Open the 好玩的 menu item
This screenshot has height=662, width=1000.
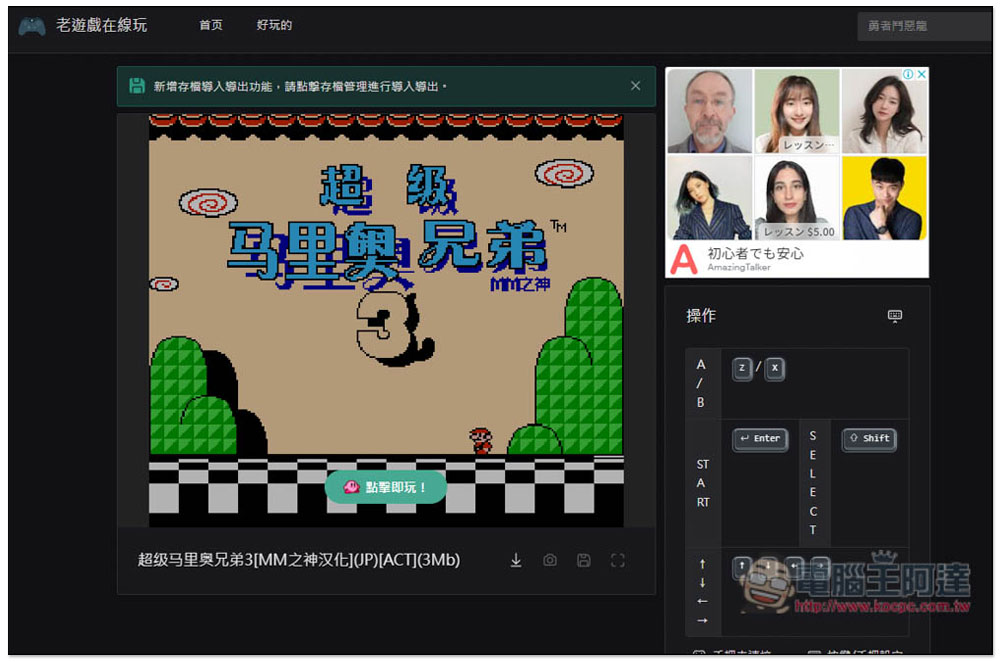click(274, 25)
